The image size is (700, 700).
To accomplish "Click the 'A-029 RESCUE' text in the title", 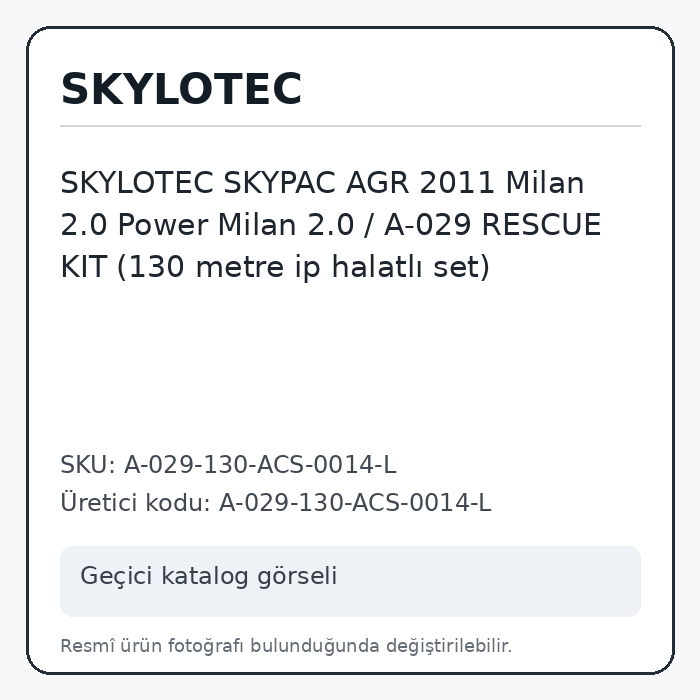I will point(492,225).
